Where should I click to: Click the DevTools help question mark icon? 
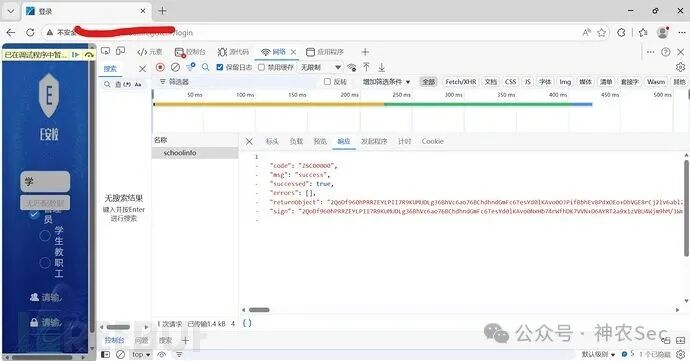665,52
